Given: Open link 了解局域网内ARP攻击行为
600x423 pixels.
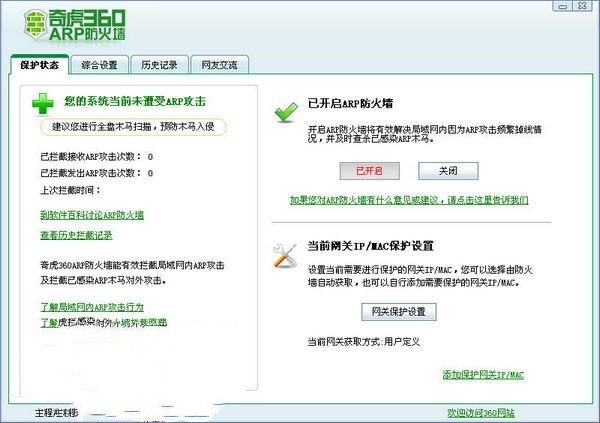Looking at the screenshot, I should click(92, 307).
